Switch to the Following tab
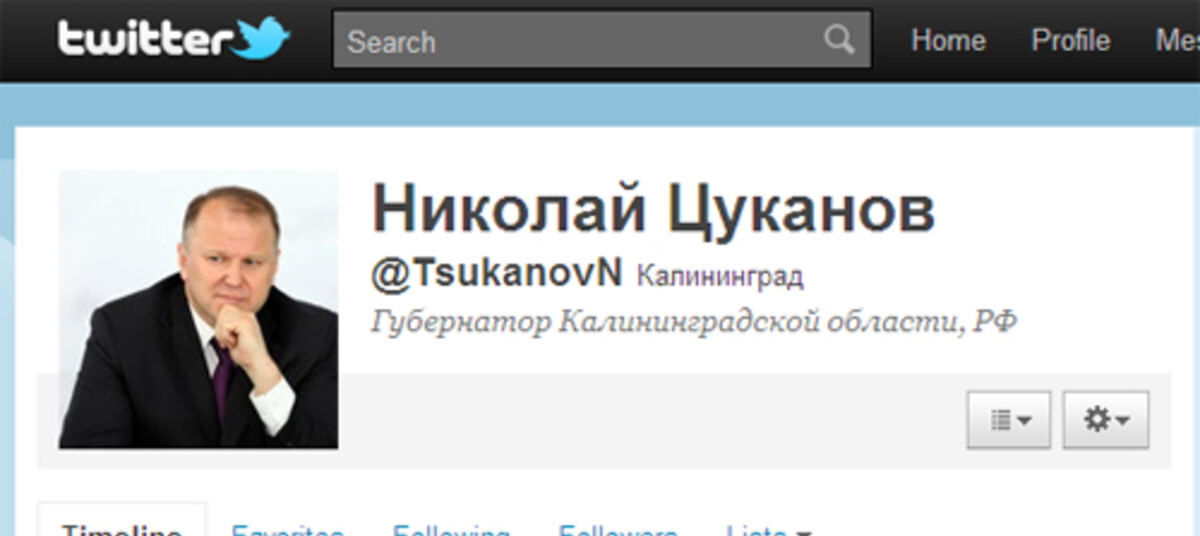The width and height of the screenshot is (1200, 536). click(451, 528)
